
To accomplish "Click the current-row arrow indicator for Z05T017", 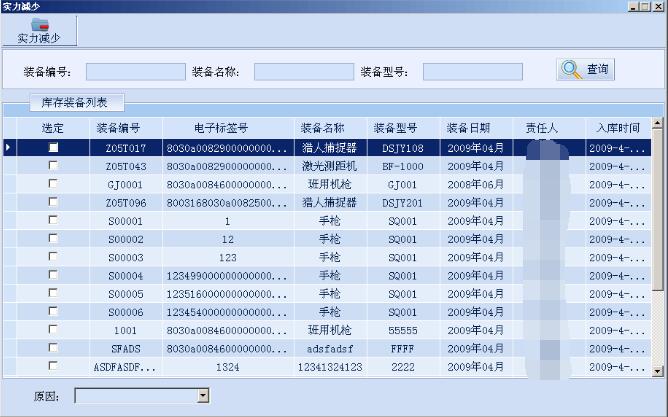I will point(9,148).
